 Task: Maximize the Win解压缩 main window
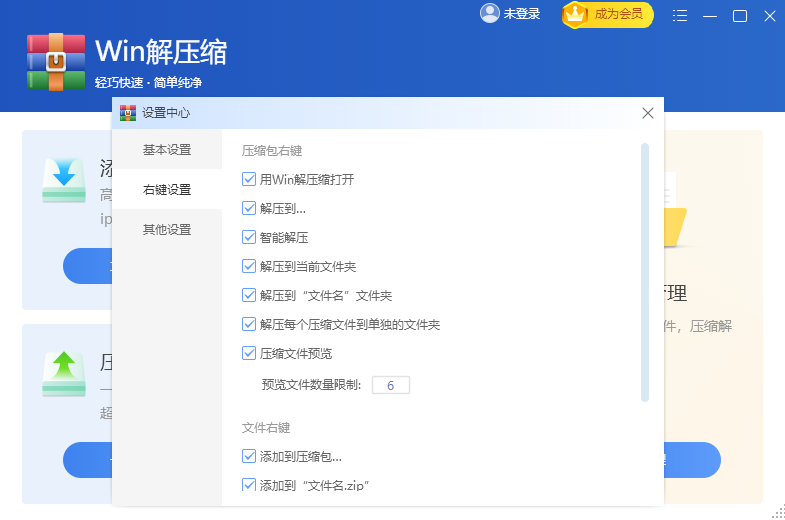739,16
